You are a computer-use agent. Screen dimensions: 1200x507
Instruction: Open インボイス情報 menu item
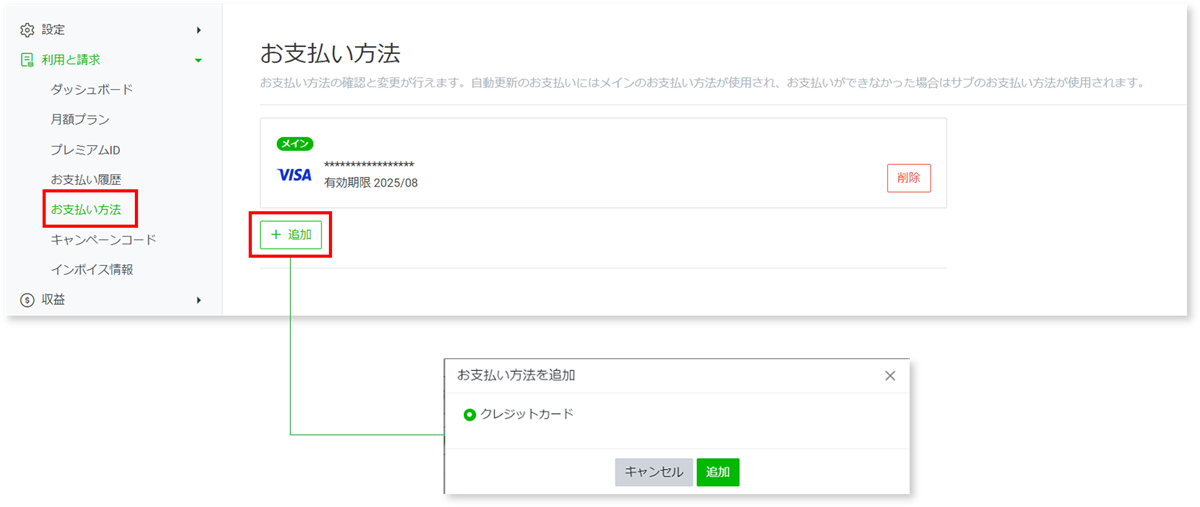tap(92, 270)
